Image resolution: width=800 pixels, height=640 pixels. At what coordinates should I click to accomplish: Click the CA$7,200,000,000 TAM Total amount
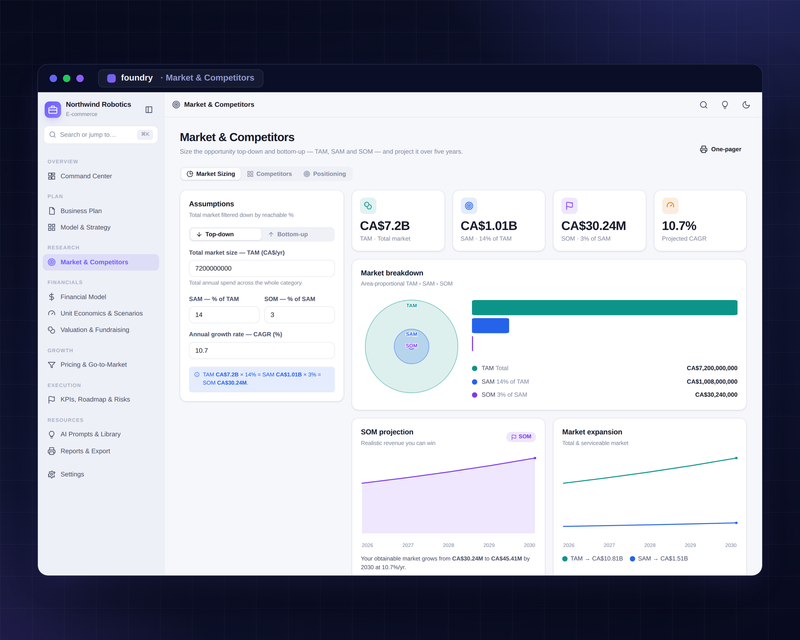coord(712,368)
